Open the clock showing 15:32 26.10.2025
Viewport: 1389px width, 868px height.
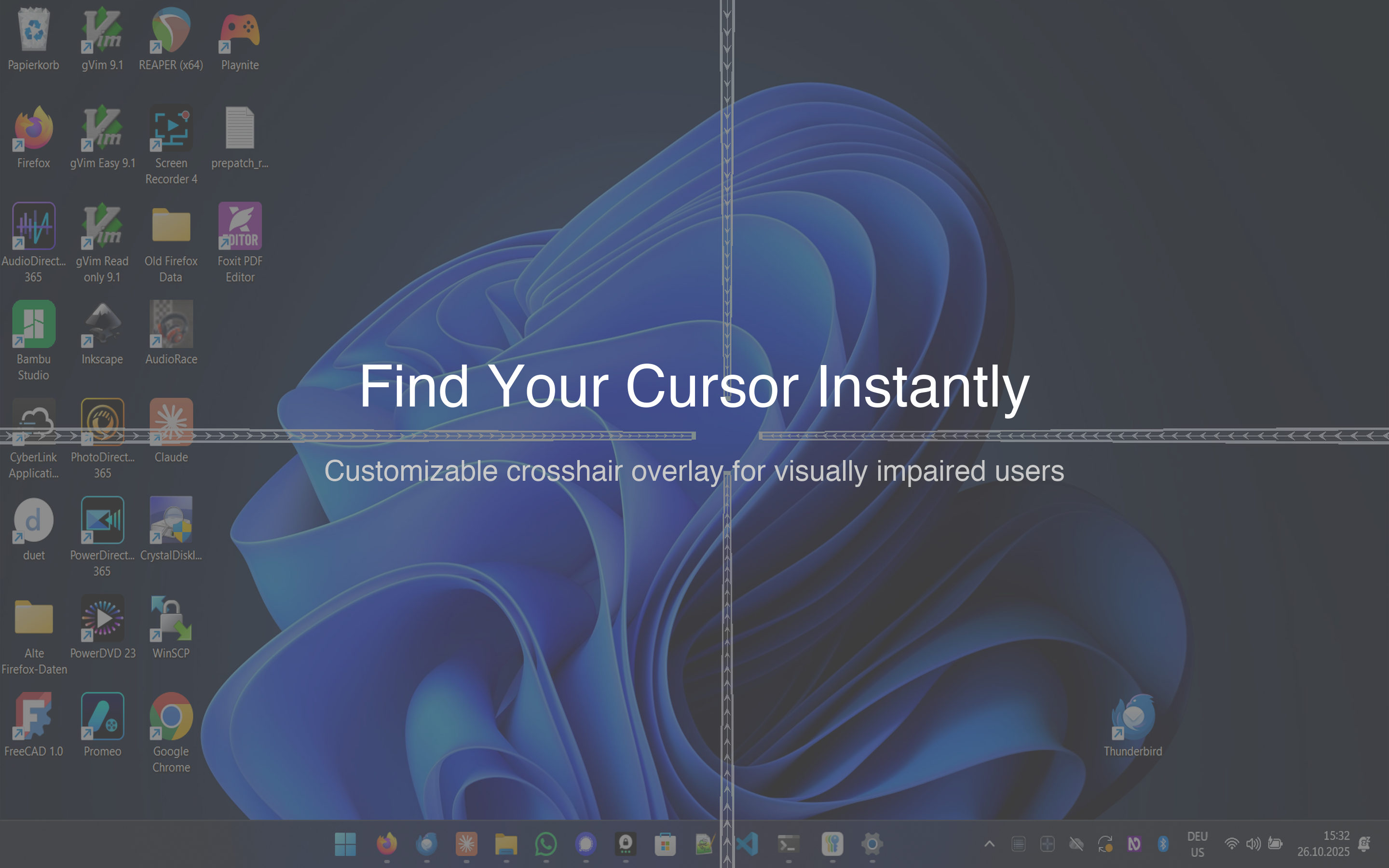pyautogui.click(x=1323, y=844)
